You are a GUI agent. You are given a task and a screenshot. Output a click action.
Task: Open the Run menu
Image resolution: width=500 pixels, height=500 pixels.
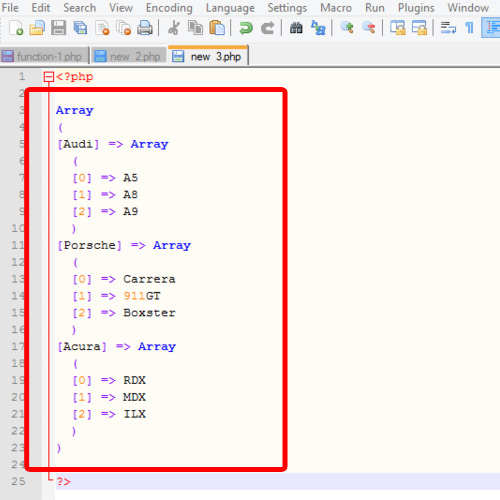pos(375,7)
